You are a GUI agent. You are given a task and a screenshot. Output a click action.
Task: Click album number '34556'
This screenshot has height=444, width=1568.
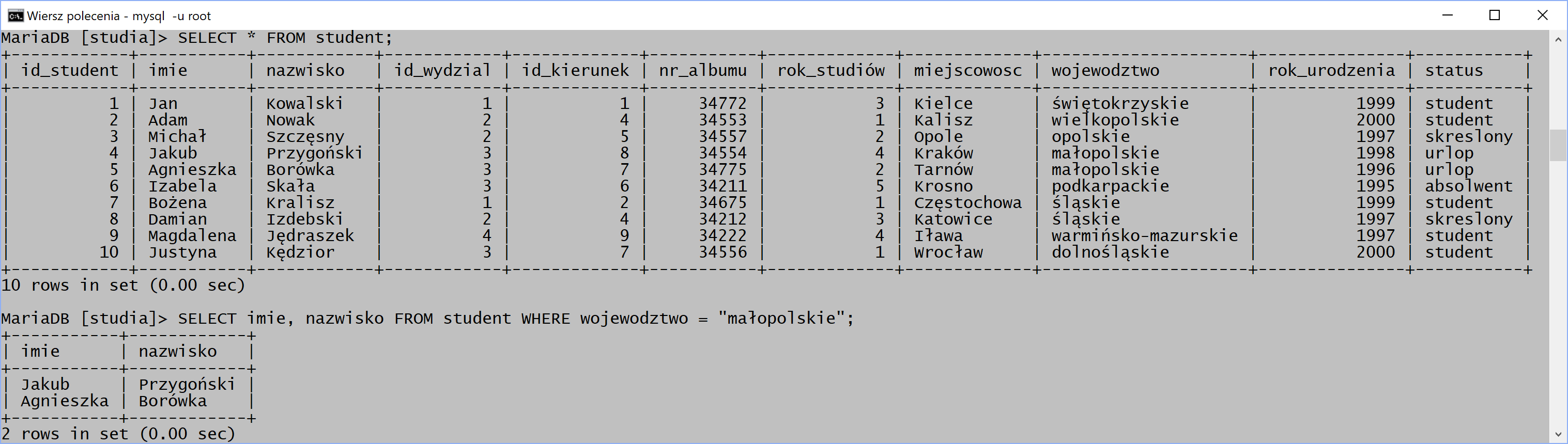point(722,252)
